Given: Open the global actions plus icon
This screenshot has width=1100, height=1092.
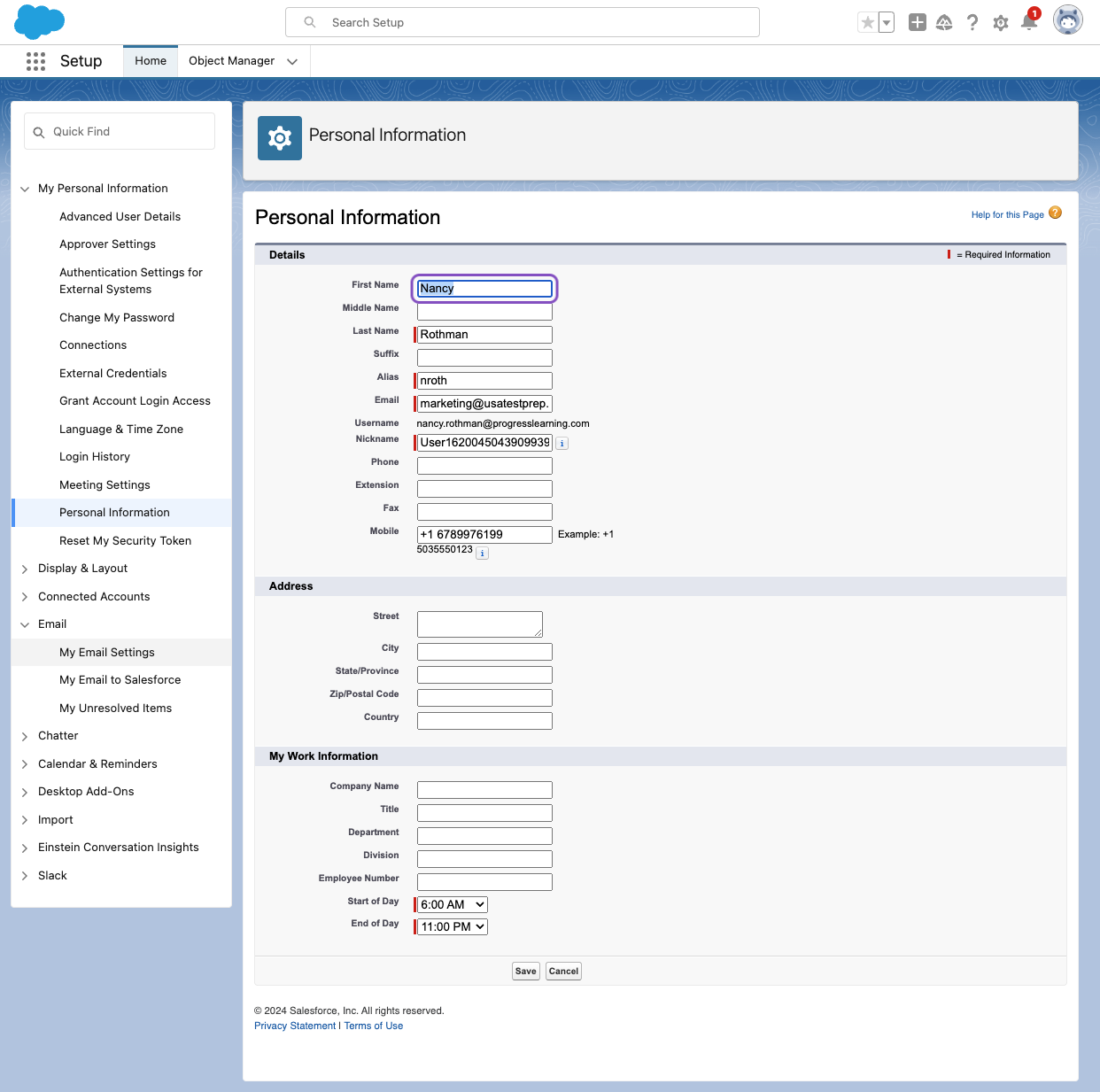Looking at the screenshot, I should coord(918,23).
